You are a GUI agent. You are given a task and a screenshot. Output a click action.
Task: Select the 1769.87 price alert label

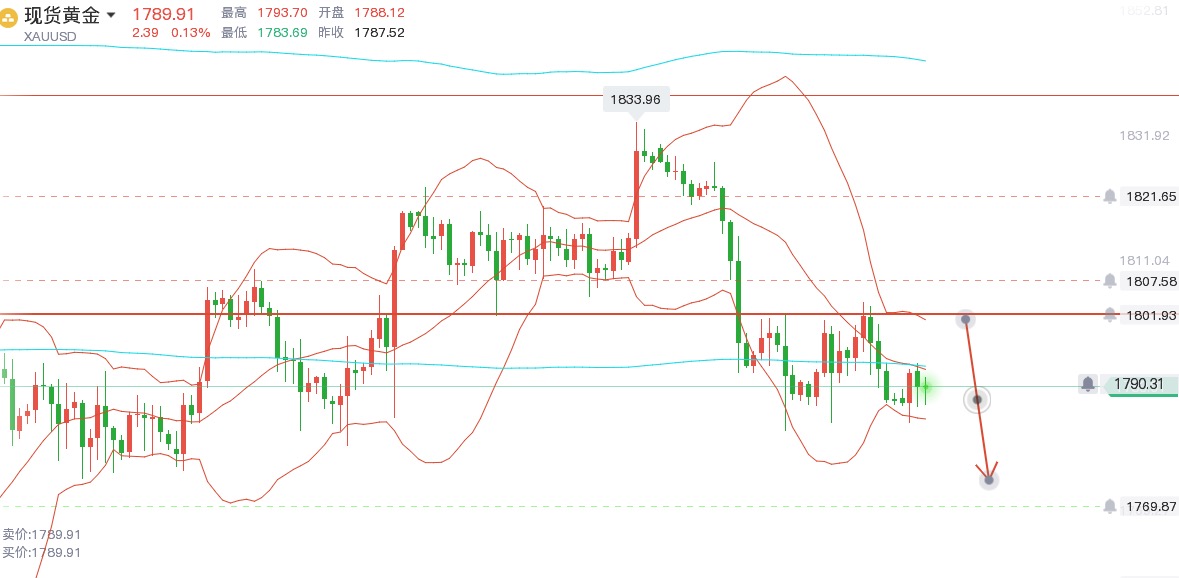pos(1150,507)
